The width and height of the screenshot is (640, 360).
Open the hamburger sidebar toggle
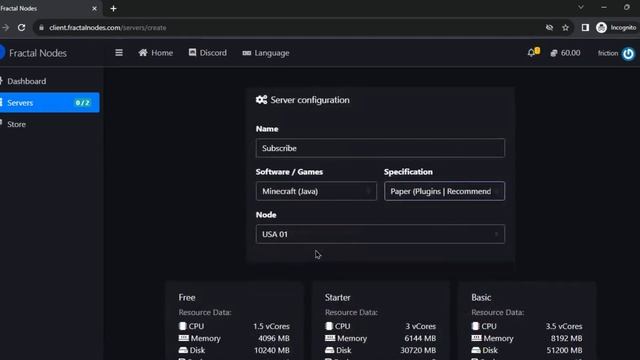pyautogui.click(x=119, y=53)
